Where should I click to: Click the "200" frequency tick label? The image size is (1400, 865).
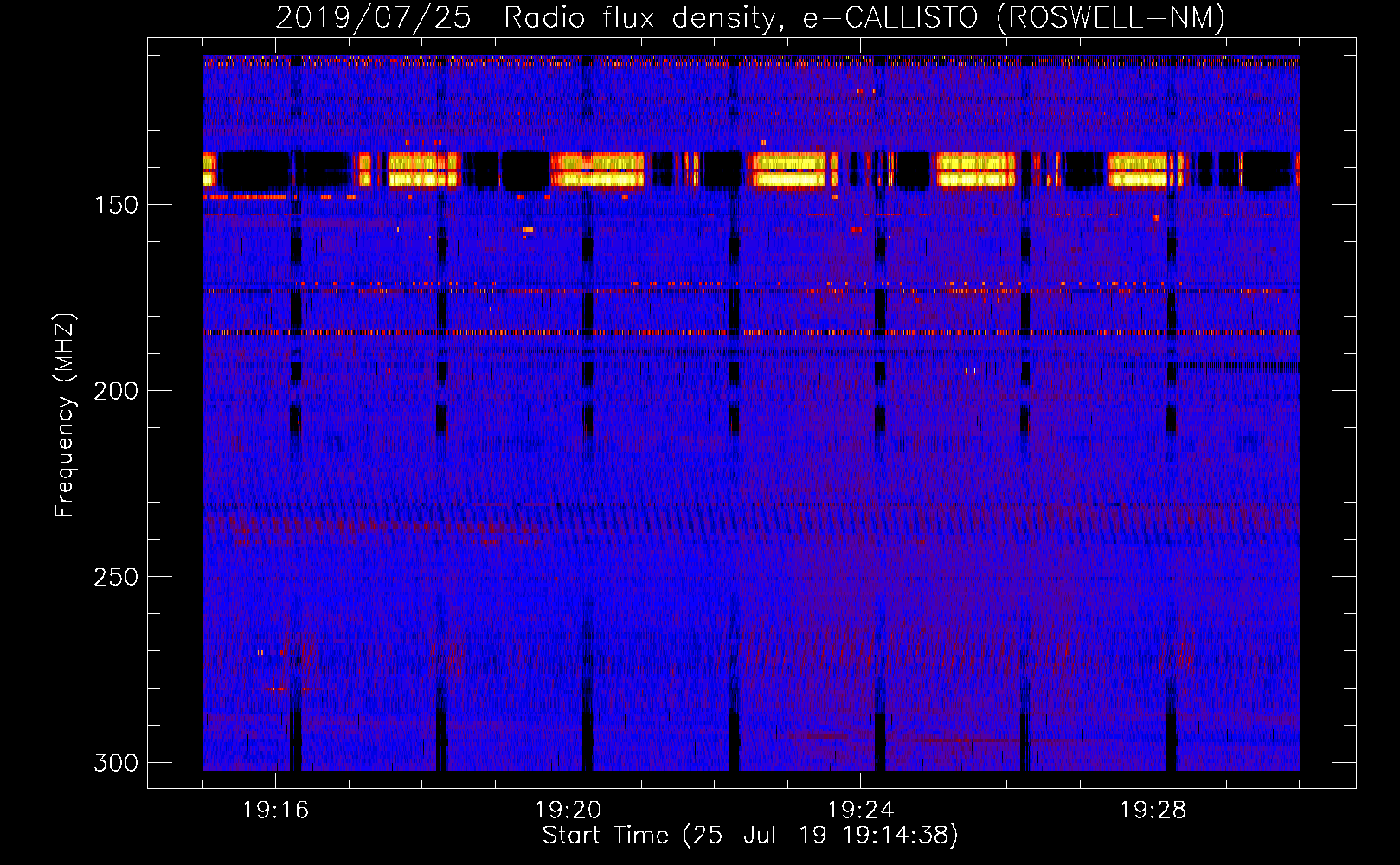116,391
